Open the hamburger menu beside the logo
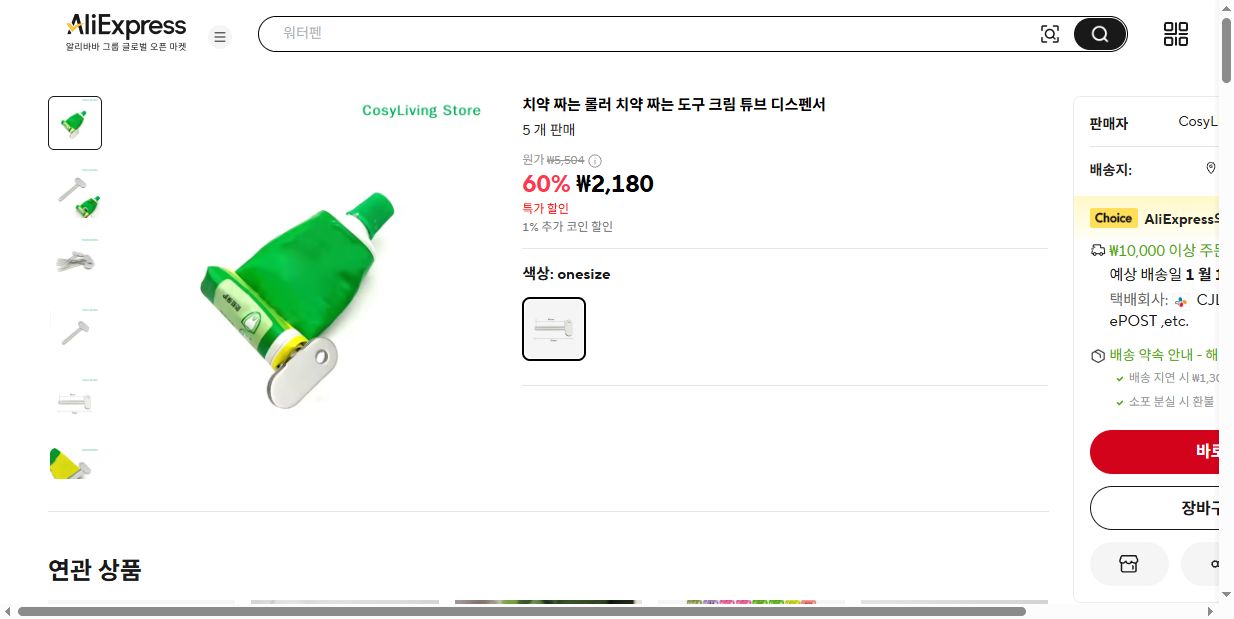This screenshot has width=1234, height=619. click(x=220, y=36)
